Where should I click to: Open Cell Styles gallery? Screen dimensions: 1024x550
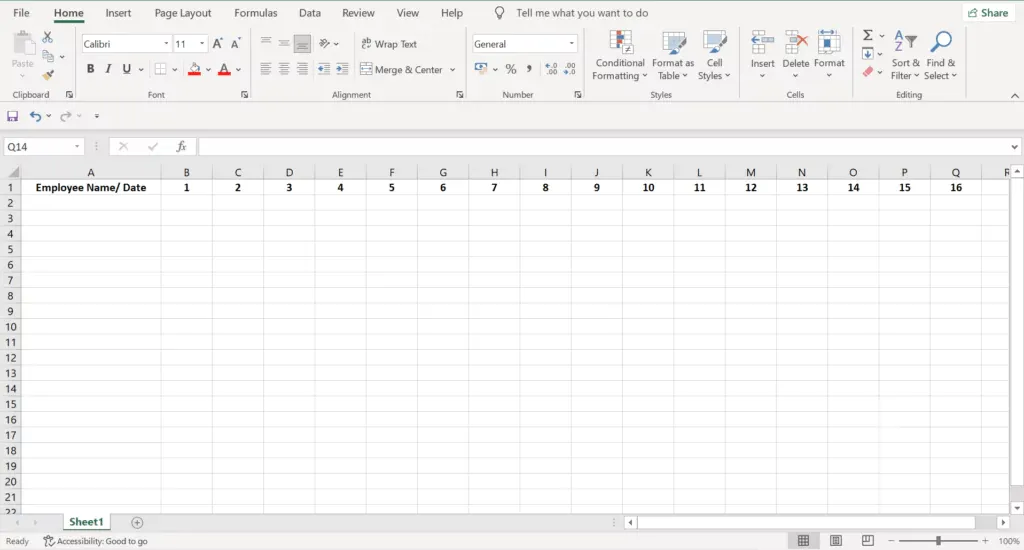point(714,56)
